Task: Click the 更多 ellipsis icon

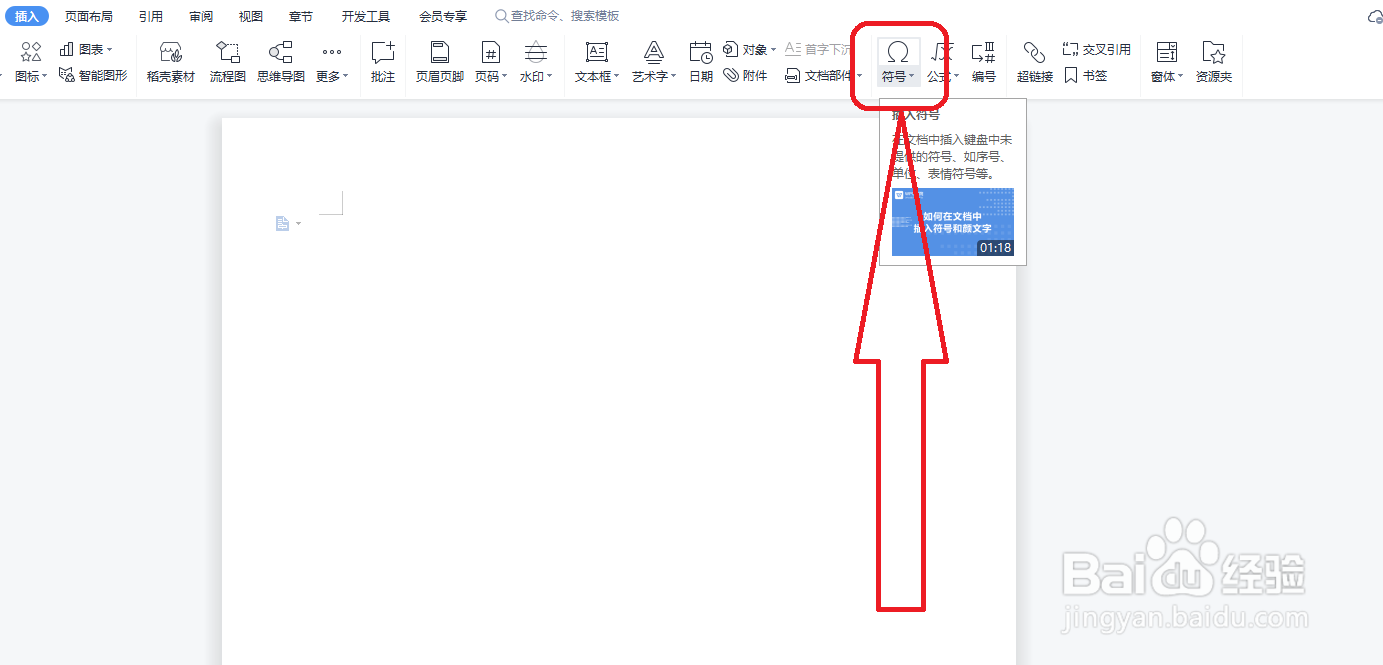Action: [x=332, y=52]
